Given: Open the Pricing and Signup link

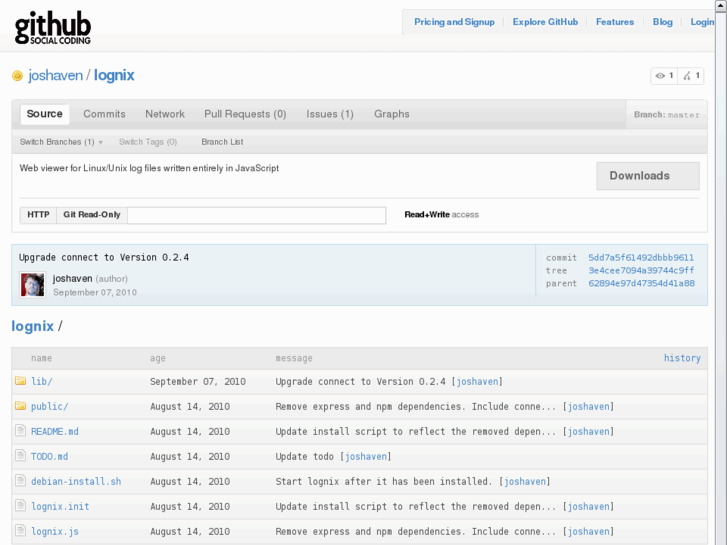Looking at the screenshot, I should tap(454, 22).
